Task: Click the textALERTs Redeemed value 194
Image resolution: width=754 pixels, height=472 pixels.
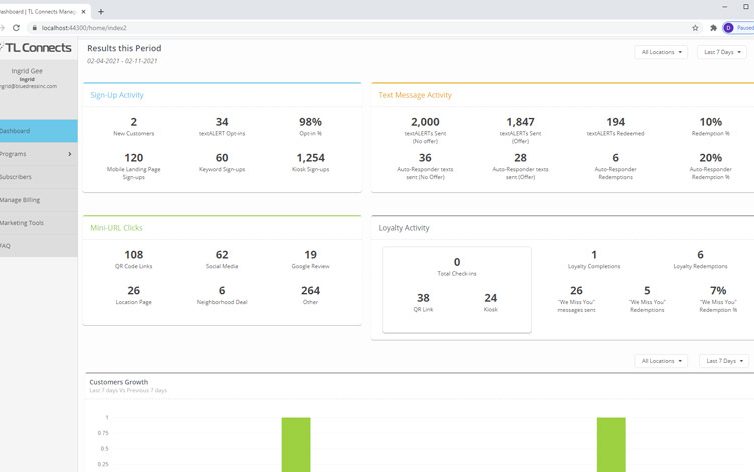Action: click(616, 122)
